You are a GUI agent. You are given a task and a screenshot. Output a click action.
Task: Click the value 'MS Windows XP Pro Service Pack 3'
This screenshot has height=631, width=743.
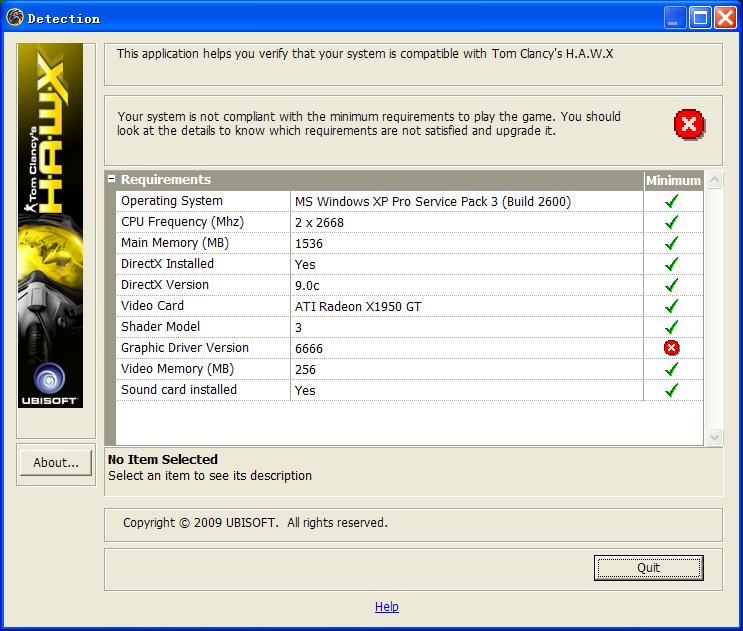pos(396,202)
